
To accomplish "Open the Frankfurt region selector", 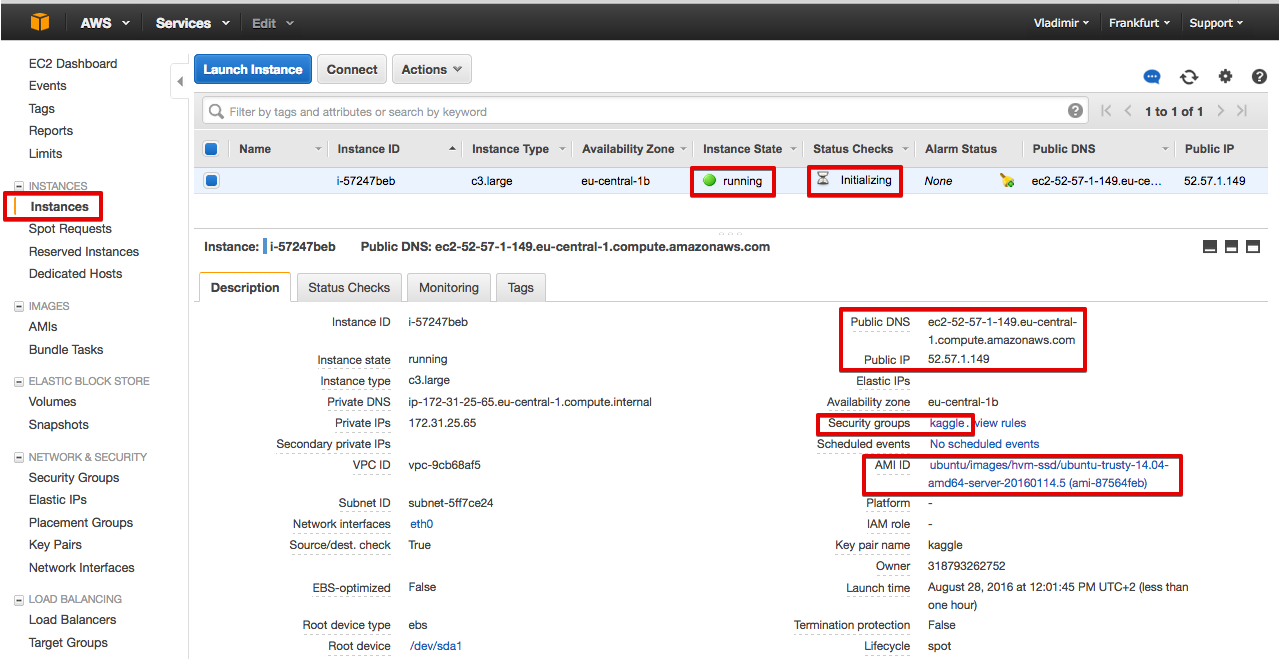I will pos(1139,23).
